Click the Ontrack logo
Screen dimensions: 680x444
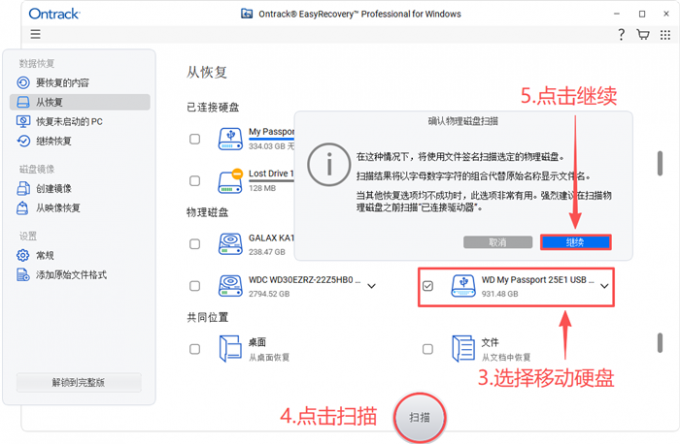(x=54, y=14)
